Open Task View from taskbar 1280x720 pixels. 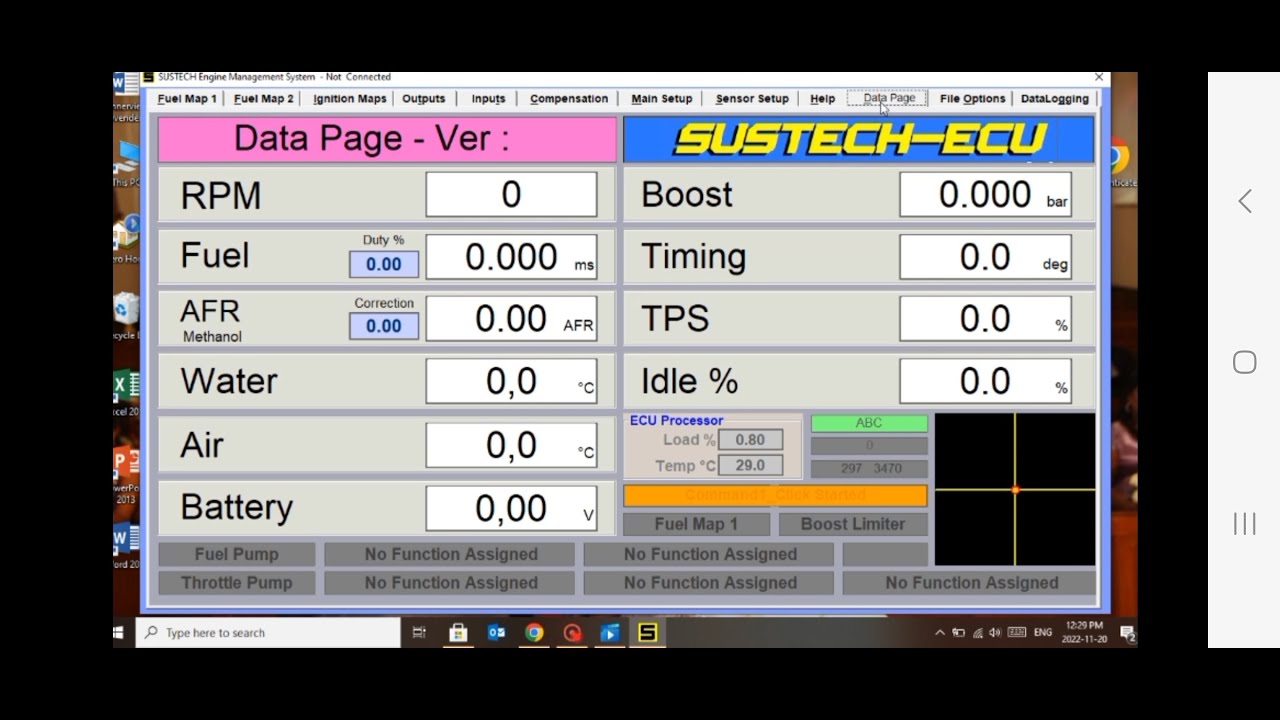(419, 633)
